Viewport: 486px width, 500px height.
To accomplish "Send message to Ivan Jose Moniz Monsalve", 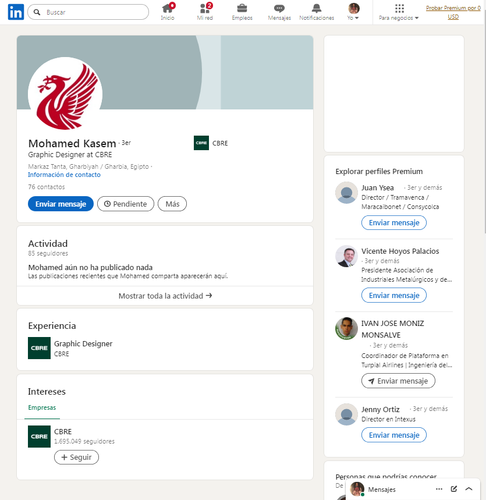I will pos(398,381).
